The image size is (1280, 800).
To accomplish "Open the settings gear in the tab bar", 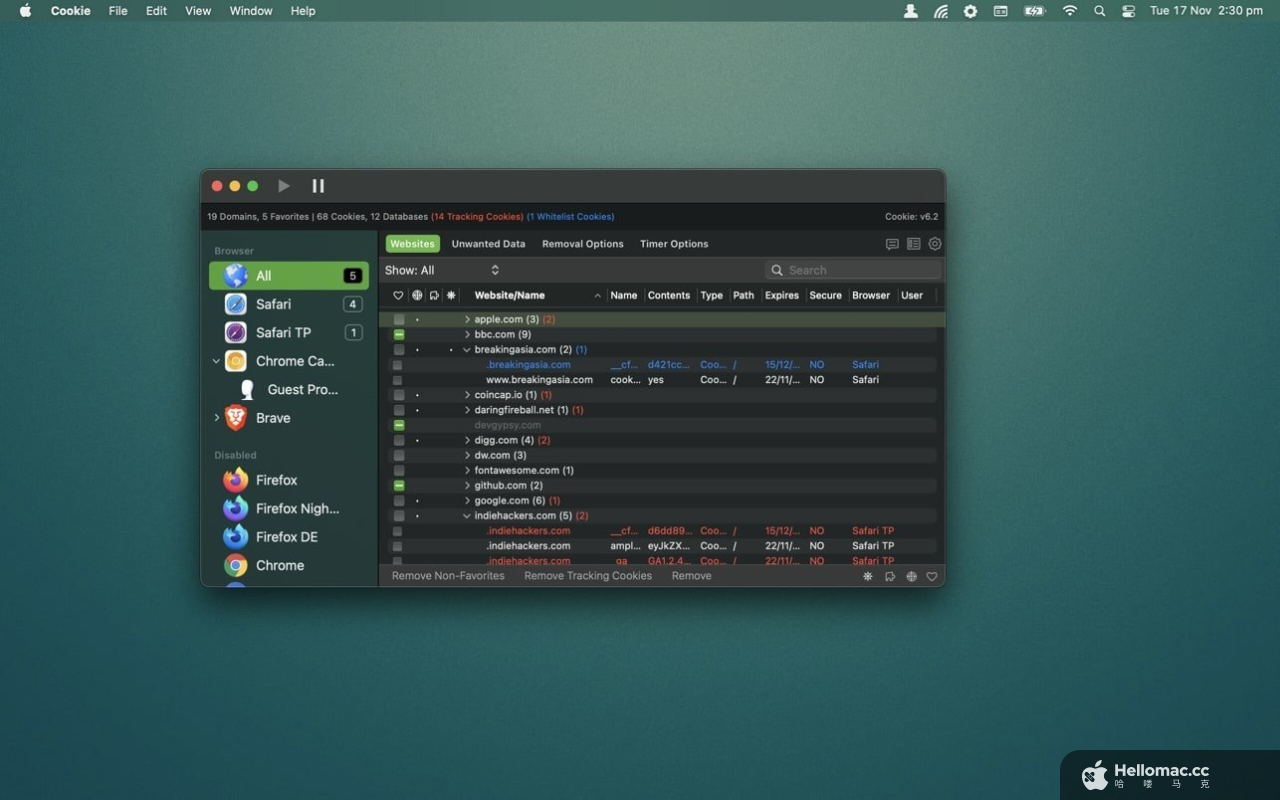I will pos(935,244).
